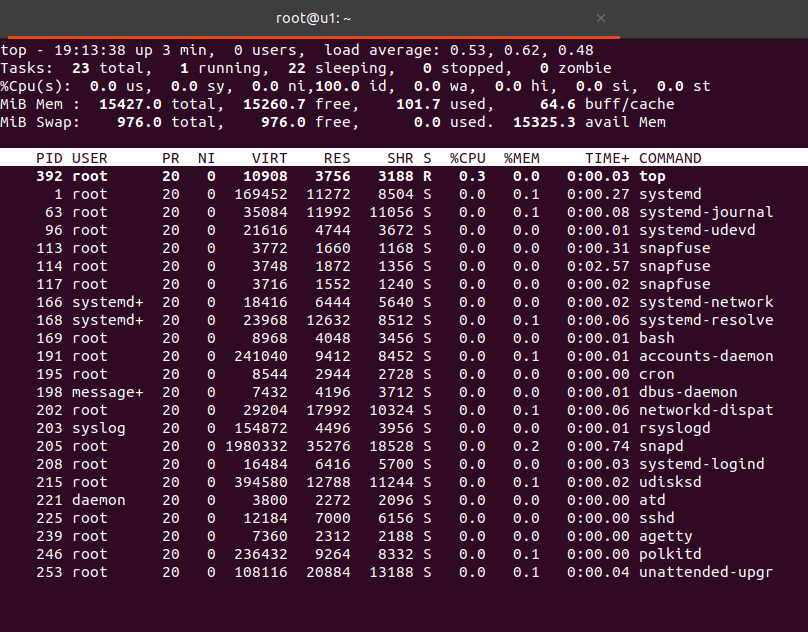
Task: Click the %CPU column header
Action: [x=467, y=158]
